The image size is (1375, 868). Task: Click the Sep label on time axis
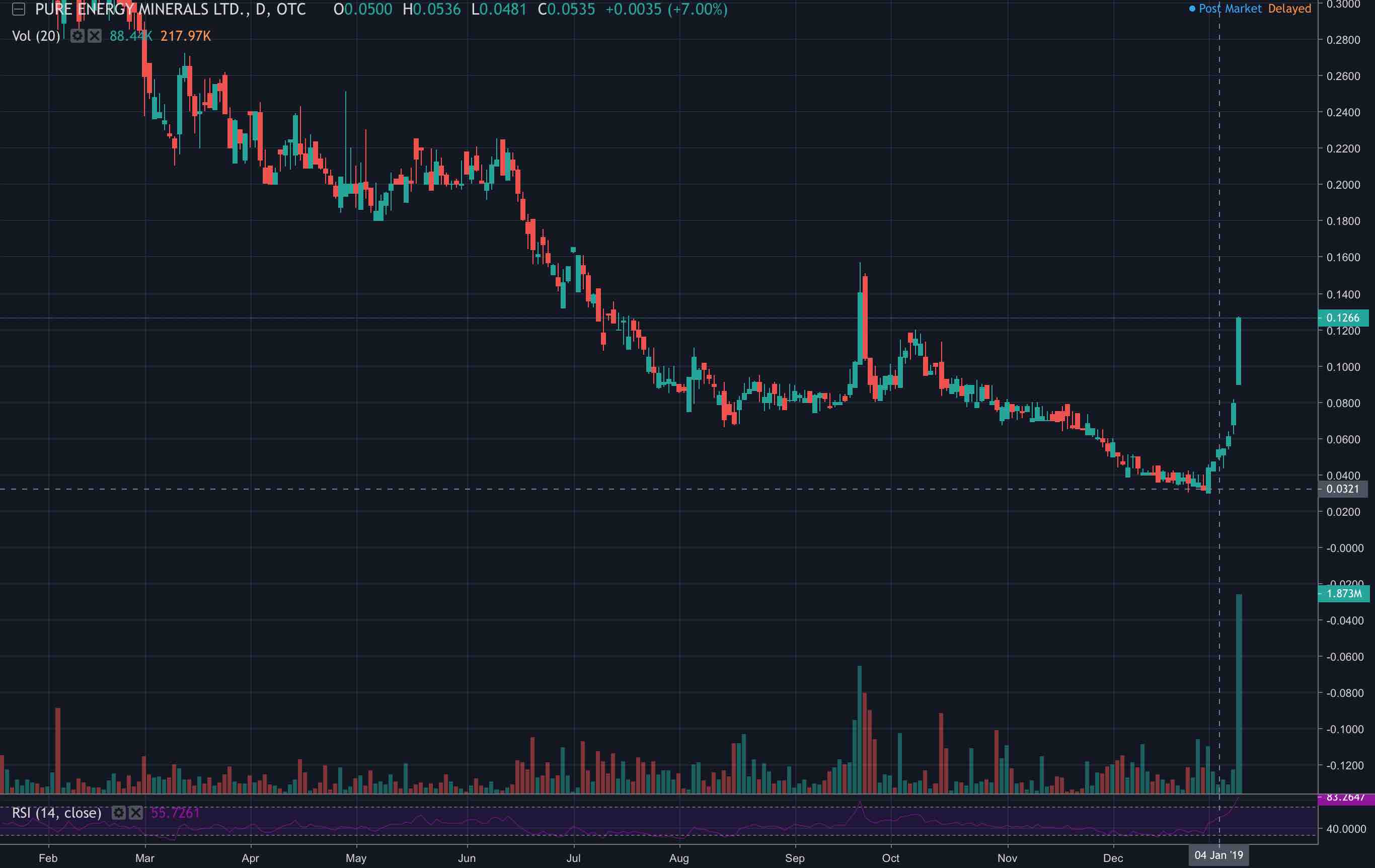tap(794, 858)
